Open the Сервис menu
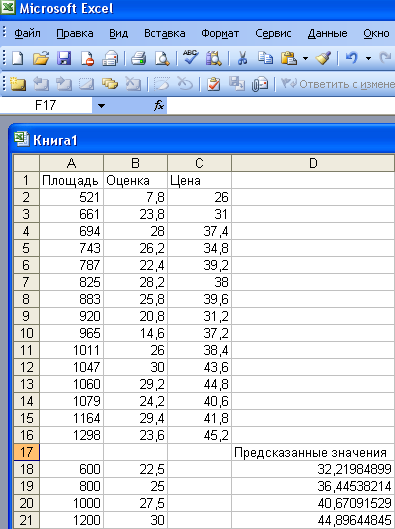395x529 pixels. [273, 33]
